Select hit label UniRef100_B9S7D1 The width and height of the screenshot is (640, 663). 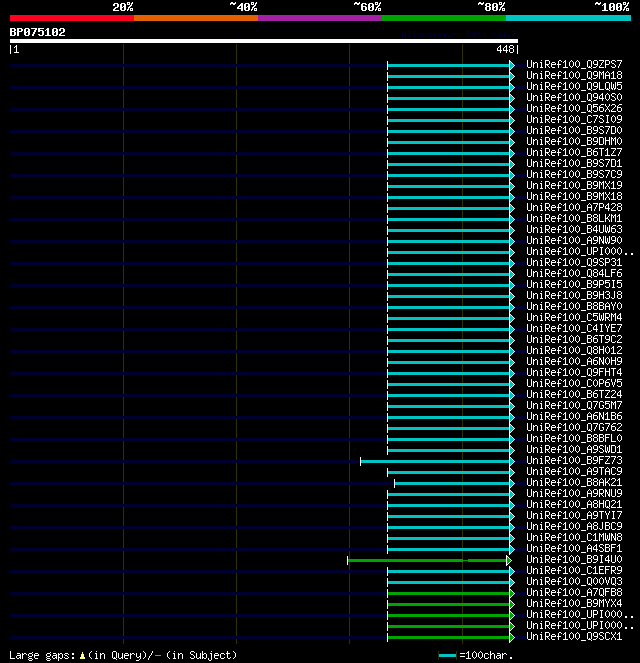(574, 163)
